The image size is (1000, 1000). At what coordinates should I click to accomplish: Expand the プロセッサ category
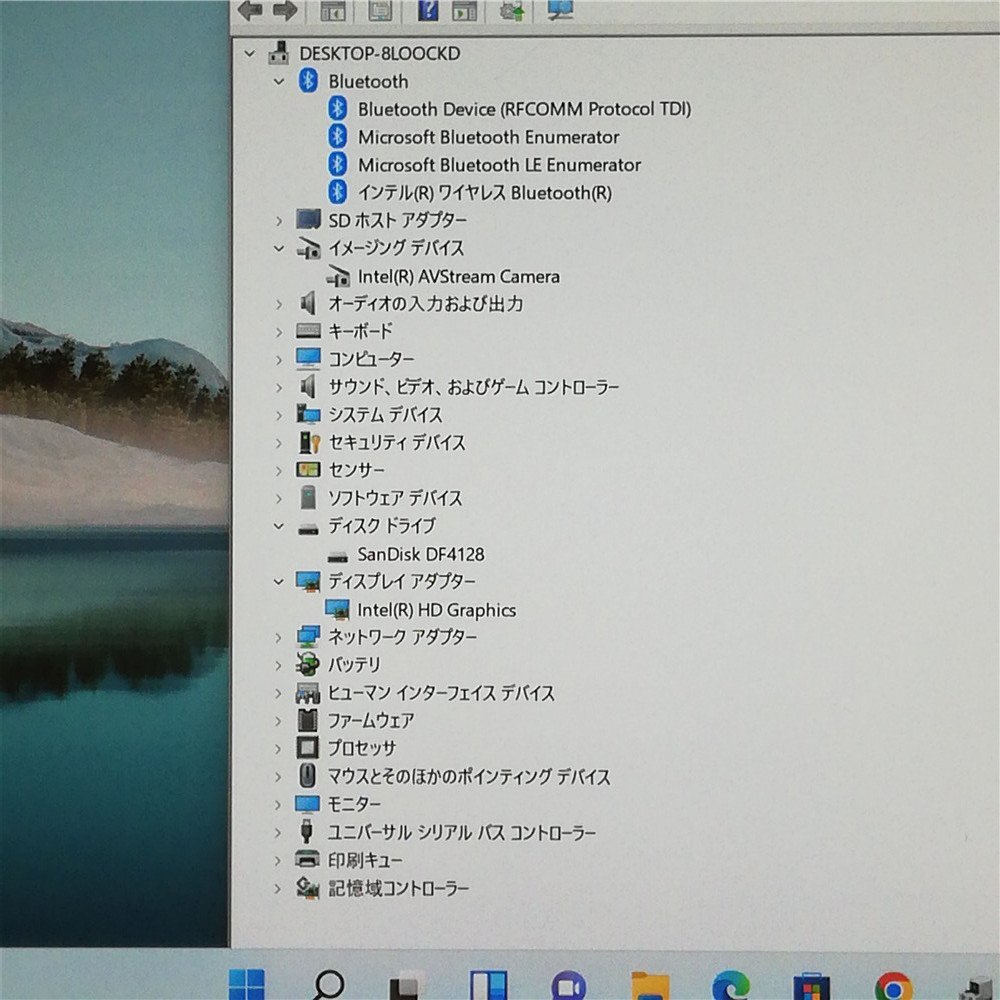280,748
